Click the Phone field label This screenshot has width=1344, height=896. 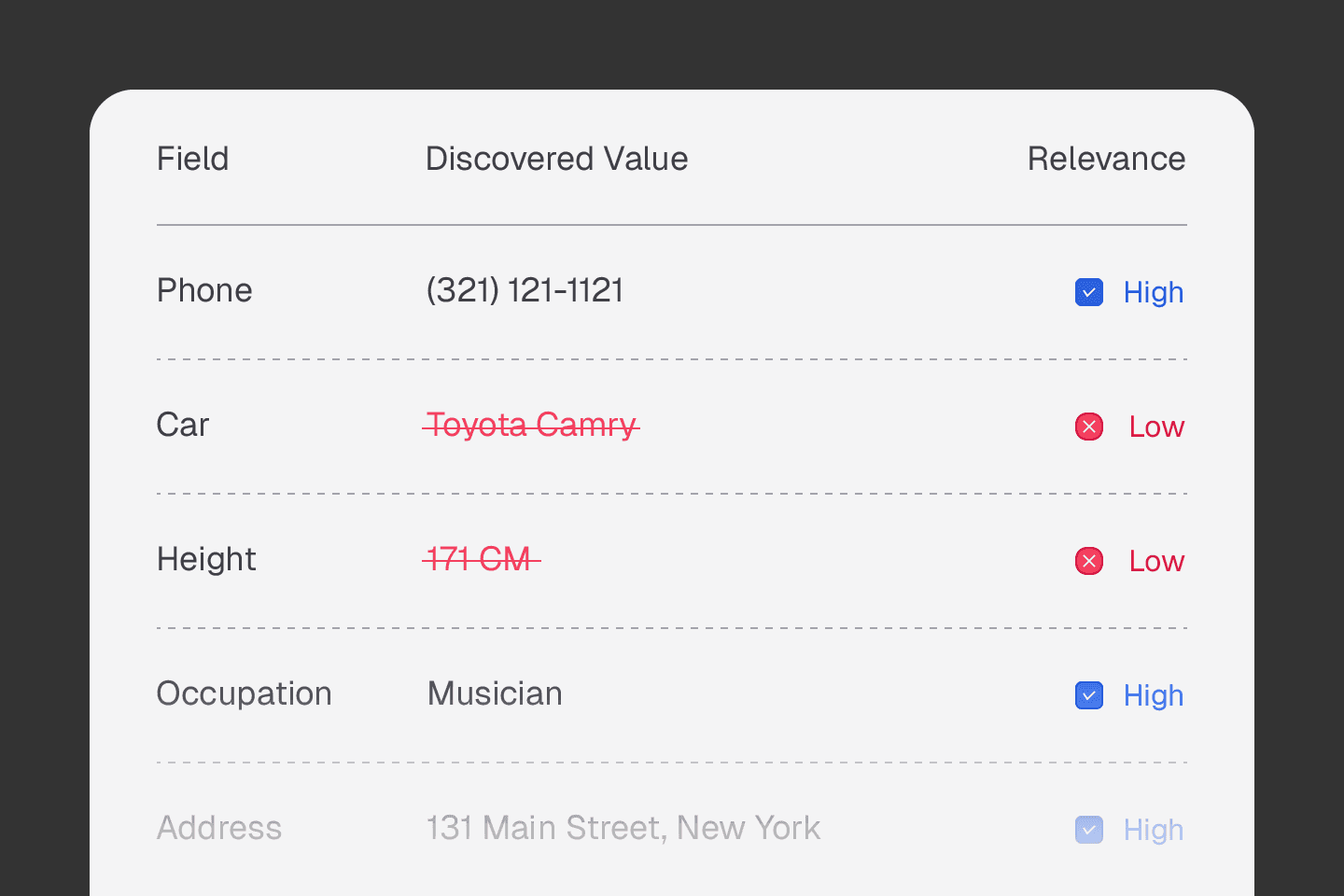[x=204, y=290]
